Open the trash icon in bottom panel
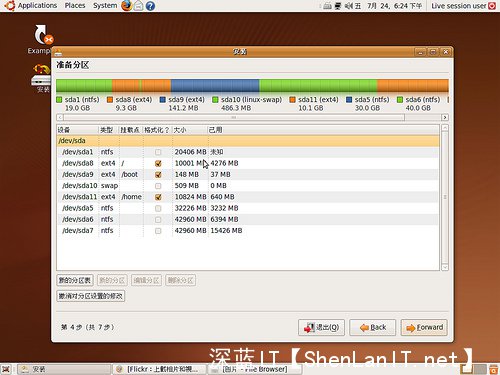The height and width of the screenshot is (375, 500). coord(493,369)
